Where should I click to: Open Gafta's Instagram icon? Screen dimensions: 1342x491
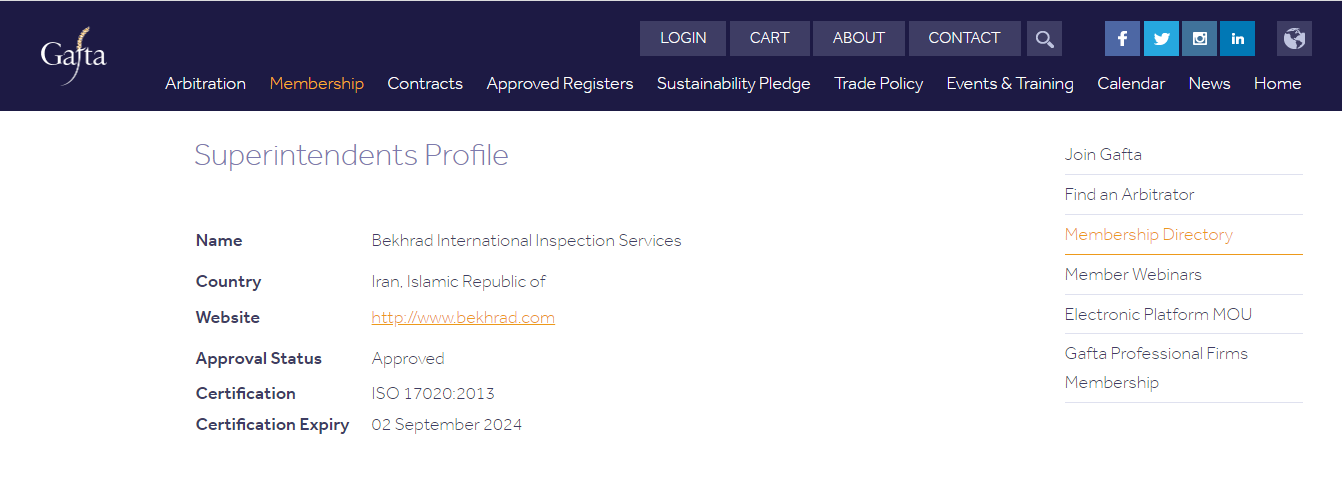(x=1199, y=39)
